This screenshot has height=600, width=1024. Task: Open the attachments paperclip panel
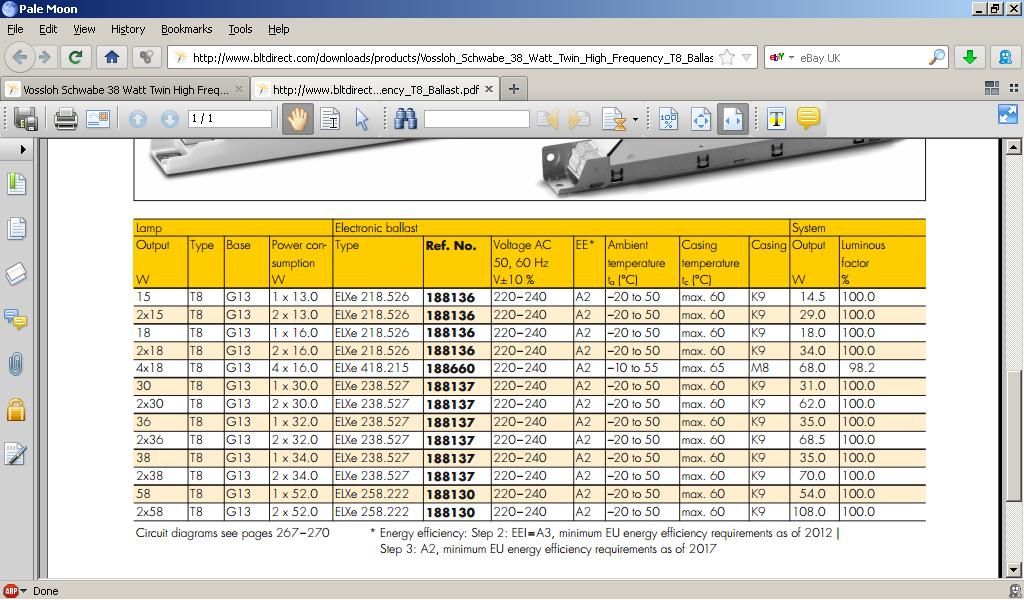pos(16,364)
